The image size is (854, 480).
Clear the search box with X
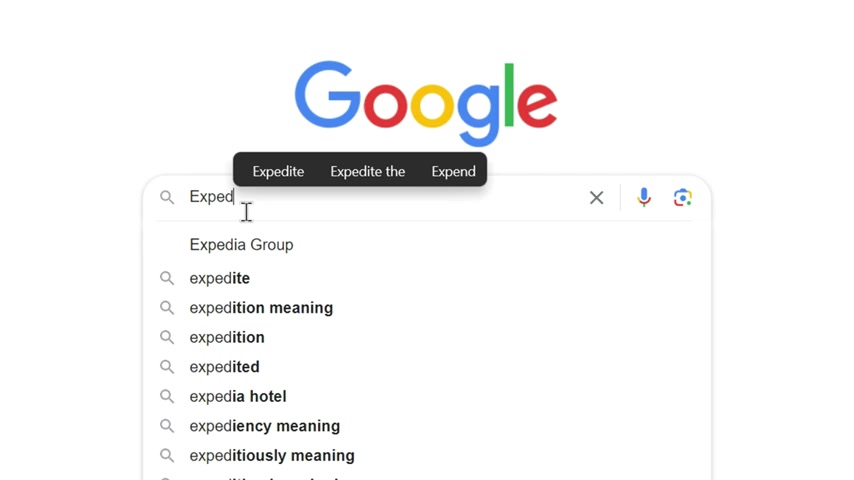pos(596,197)
